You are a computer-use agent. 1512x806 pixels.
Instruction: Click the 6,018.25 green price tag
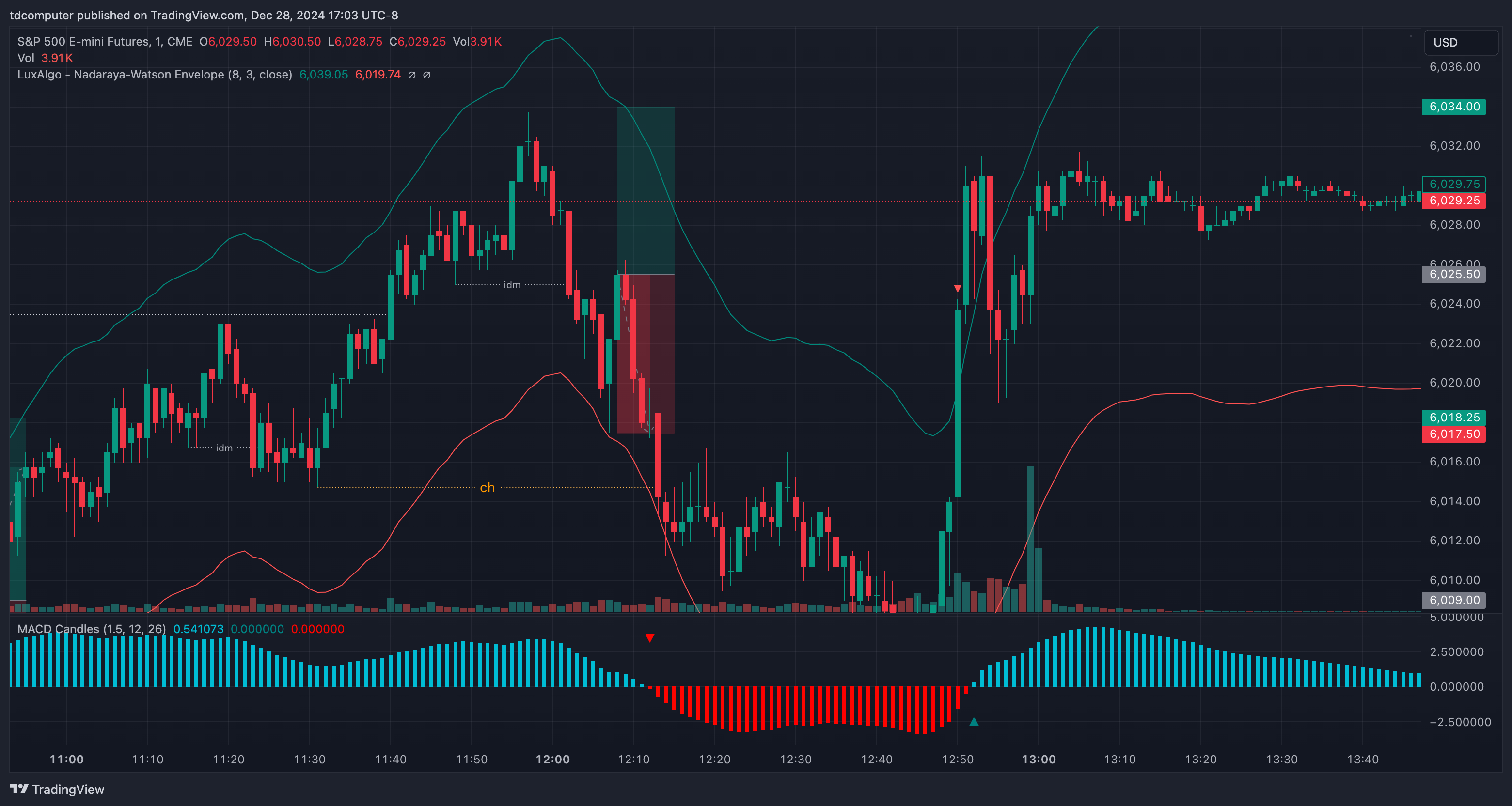pos(1453,418)
